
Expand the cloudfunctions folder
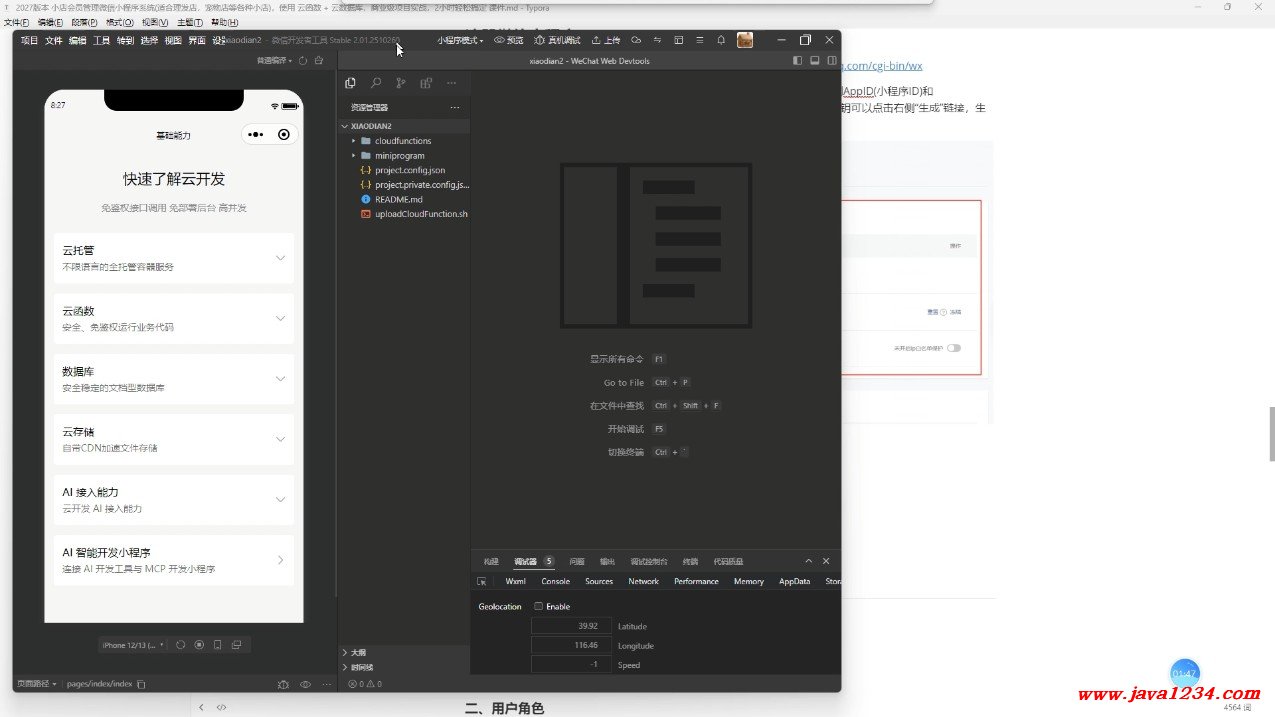pyautogui.click(x=402, y=141)
